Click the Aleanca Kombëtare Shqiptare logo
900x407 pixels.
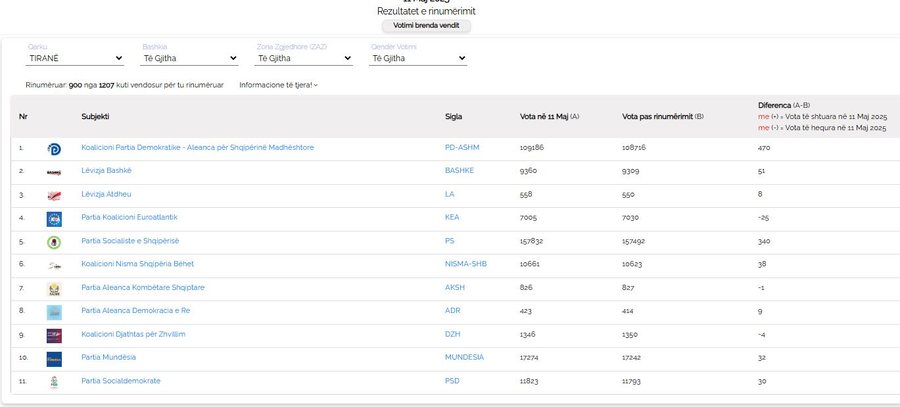point(54,289)
